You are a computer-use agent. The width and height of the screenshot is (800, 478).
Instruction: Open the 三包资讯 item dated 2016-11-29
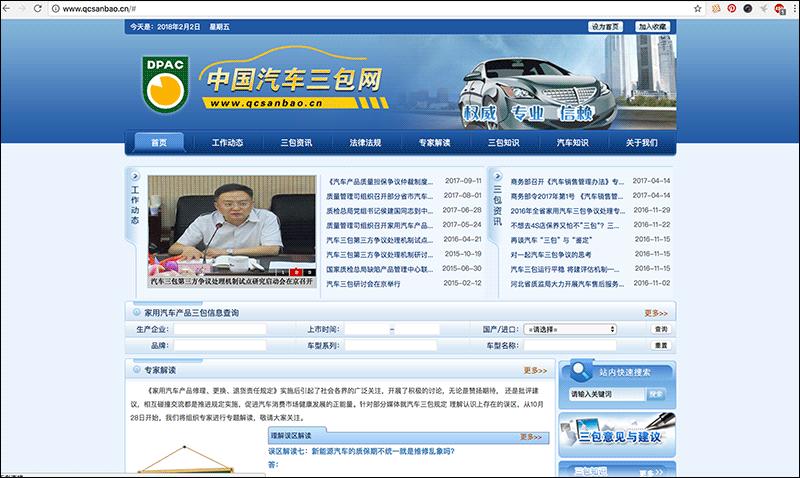567,210
